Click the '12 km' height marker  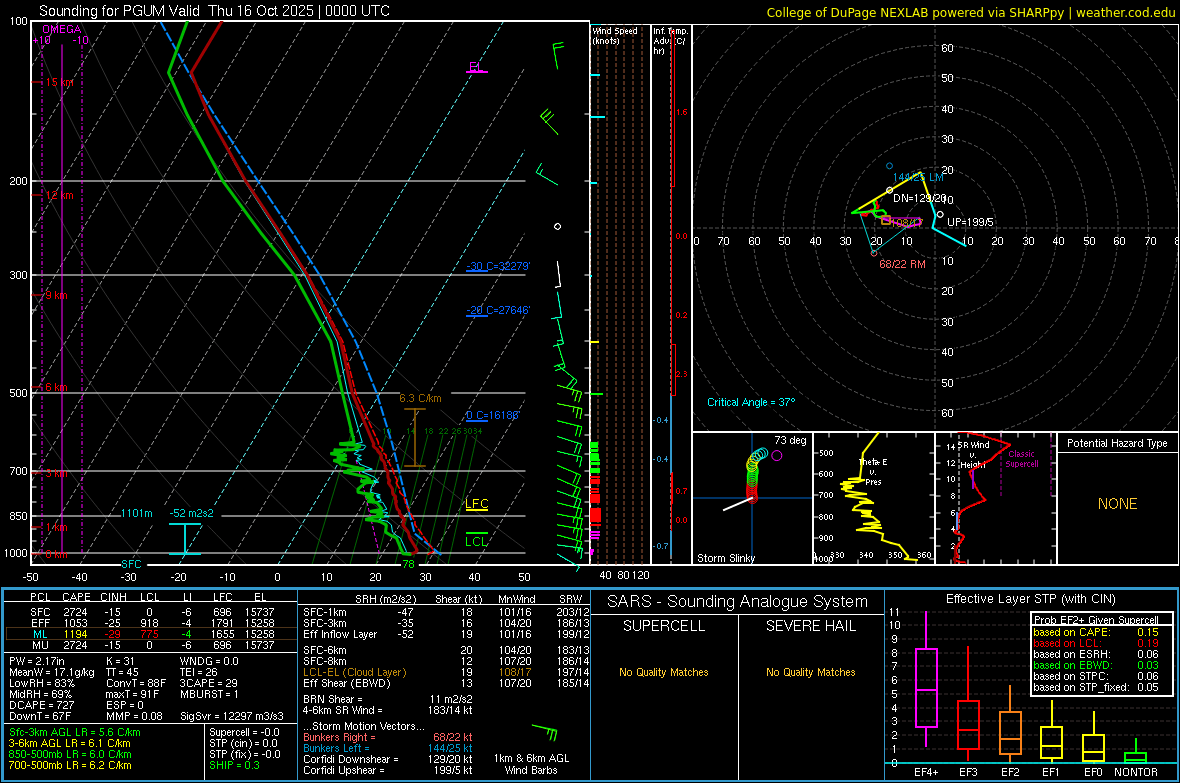(x=59, y=195)
